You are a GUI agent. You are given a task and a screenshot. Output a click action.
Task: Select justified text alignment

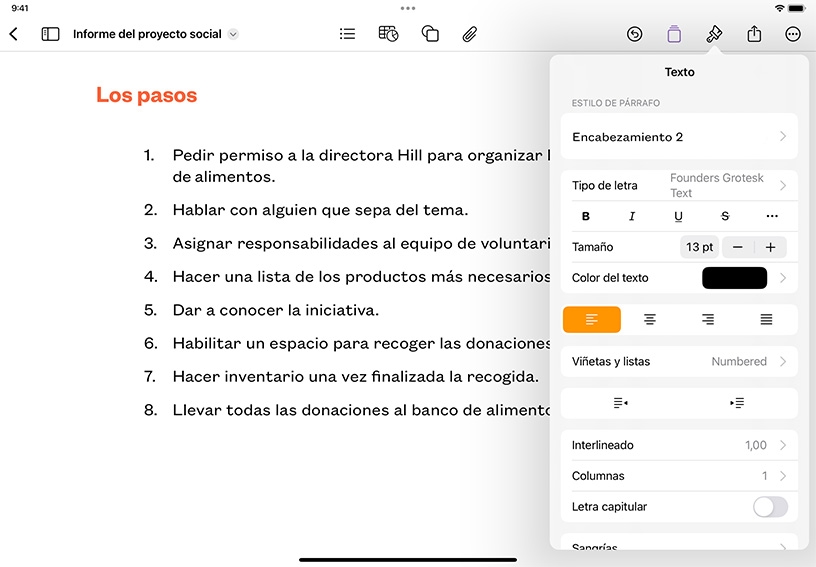[766, 319]
